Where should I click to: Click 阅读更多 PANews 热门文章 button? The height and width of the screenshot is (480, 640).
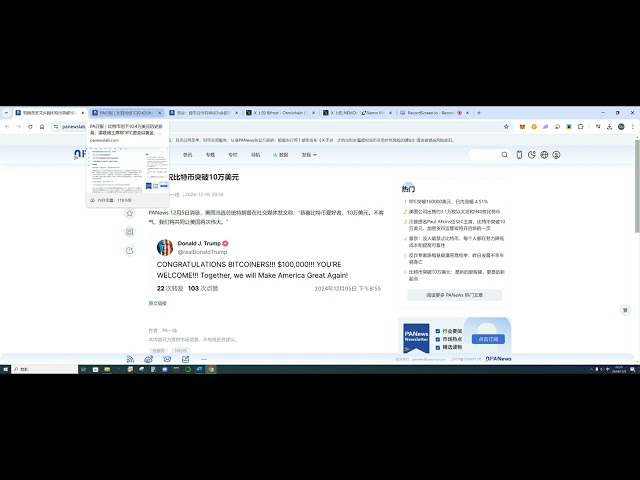pyautogui.click(x=455, y=295)
